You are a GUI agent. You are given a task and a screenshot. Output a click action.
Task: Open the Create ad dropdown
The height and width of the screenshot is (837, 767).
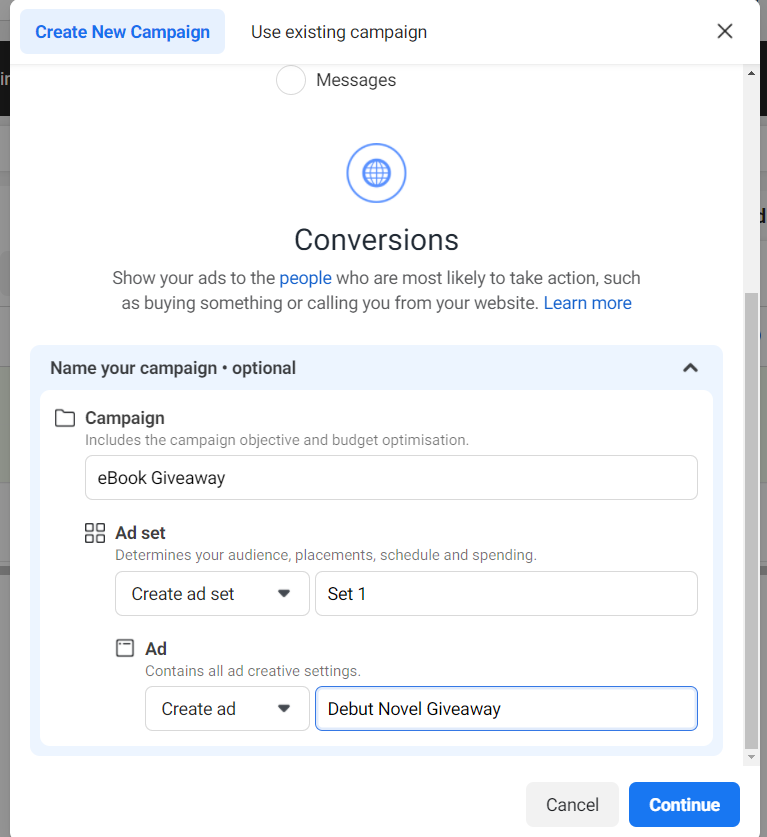coord(227,708)
